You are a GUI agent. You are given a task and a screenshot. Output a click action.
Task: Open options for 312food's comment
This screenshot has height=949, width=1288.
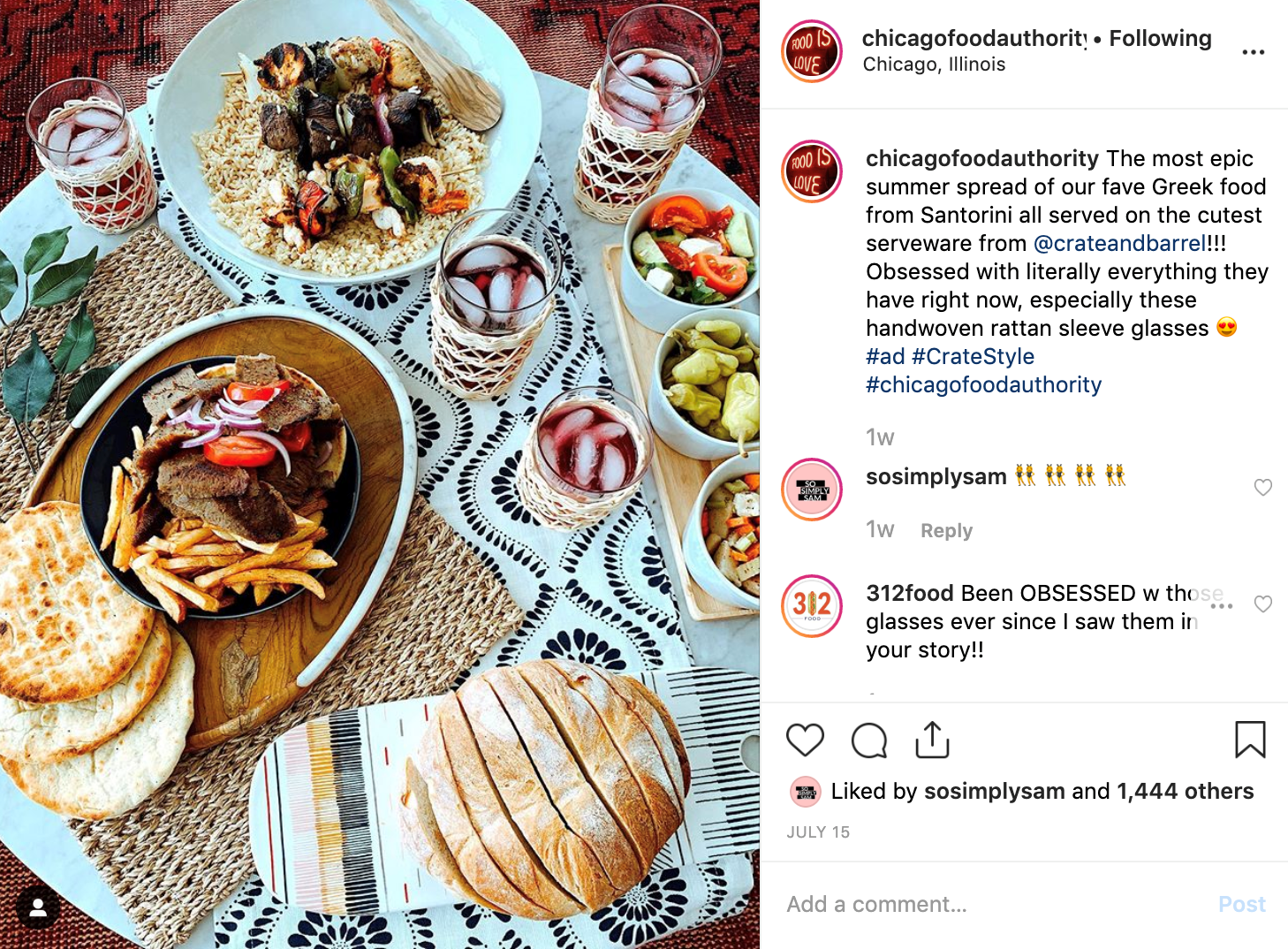[1222, 606]
